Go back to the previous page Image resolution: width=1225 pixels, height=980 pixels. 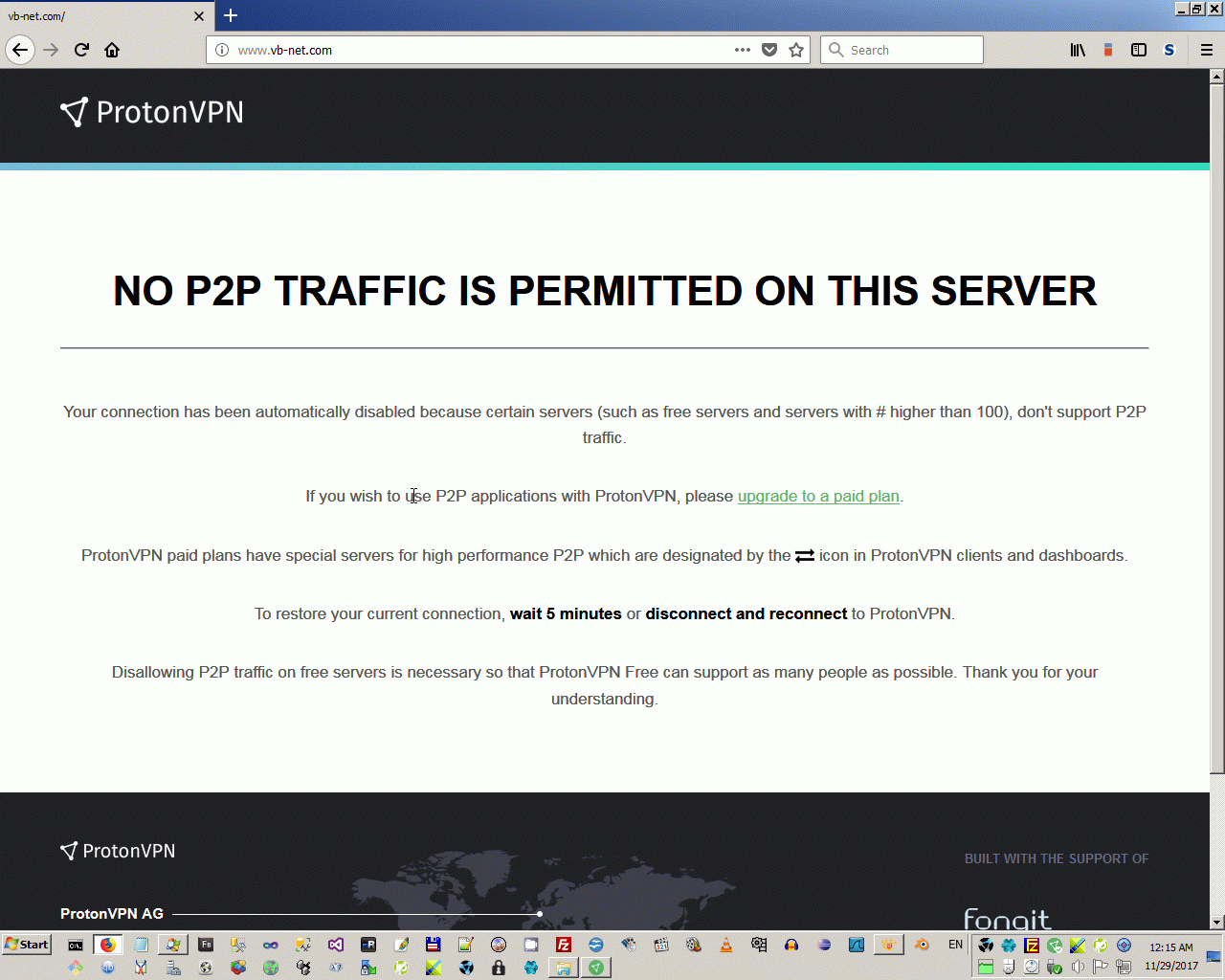[x=20, y=50]
